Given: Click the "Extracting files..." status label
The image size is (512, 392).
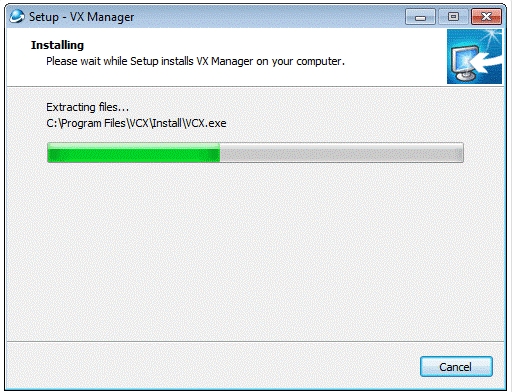Looking at the screenshot, I should [x=87, y=107].
